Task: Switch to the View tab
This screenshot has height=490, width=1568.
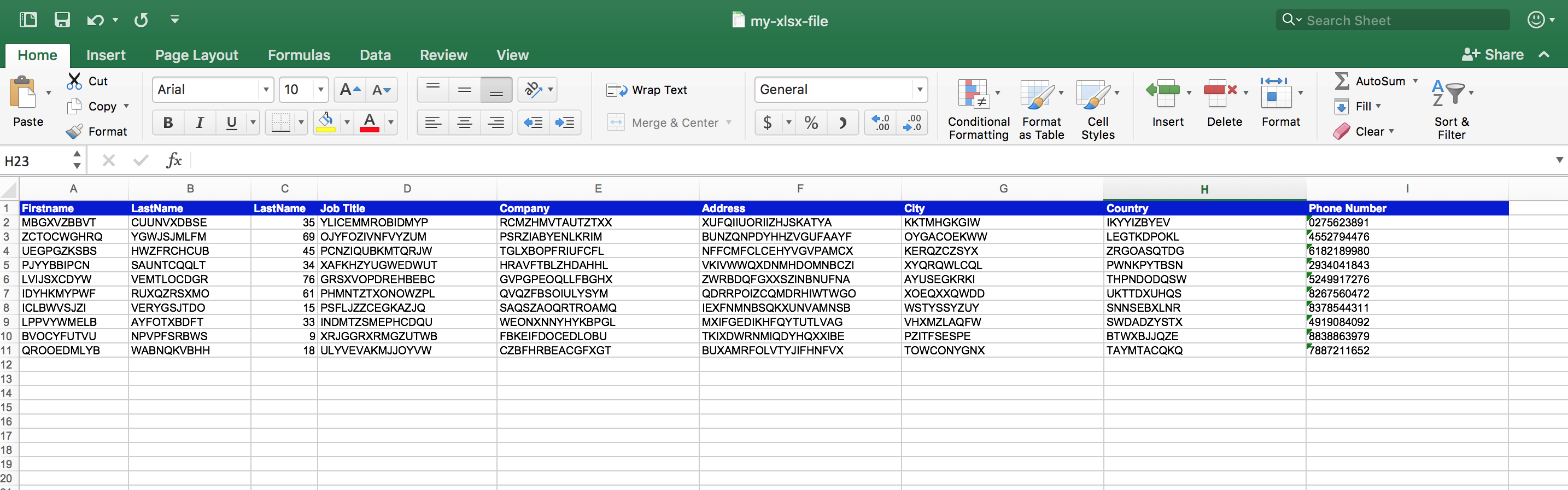Action: point(512,55)
